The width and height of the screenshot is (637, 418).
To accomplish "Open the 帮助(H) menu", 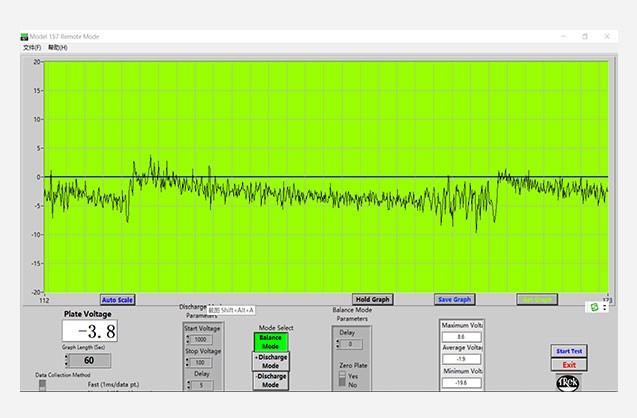I will tap(58, 47).
